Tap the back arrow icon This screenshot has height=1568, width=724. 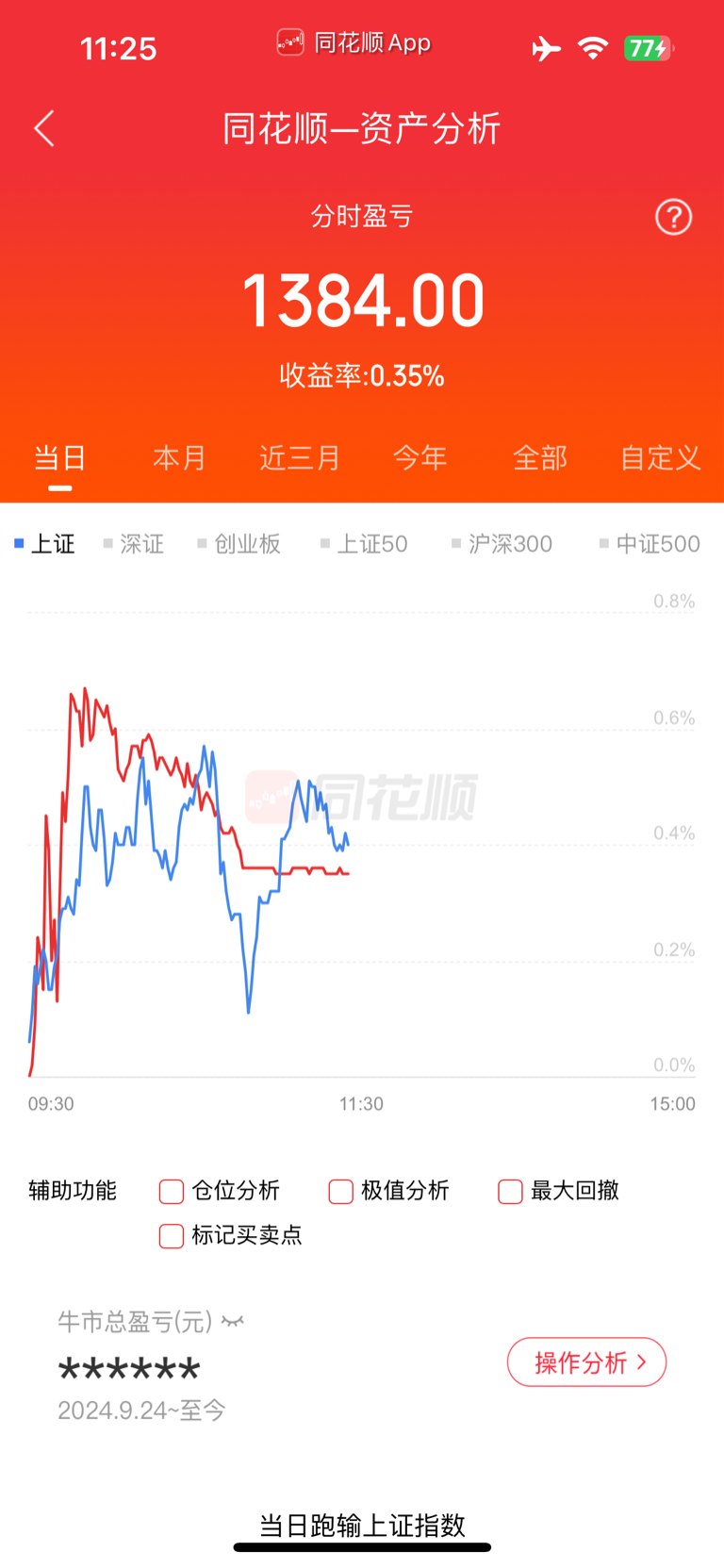(x=44, y=128)
